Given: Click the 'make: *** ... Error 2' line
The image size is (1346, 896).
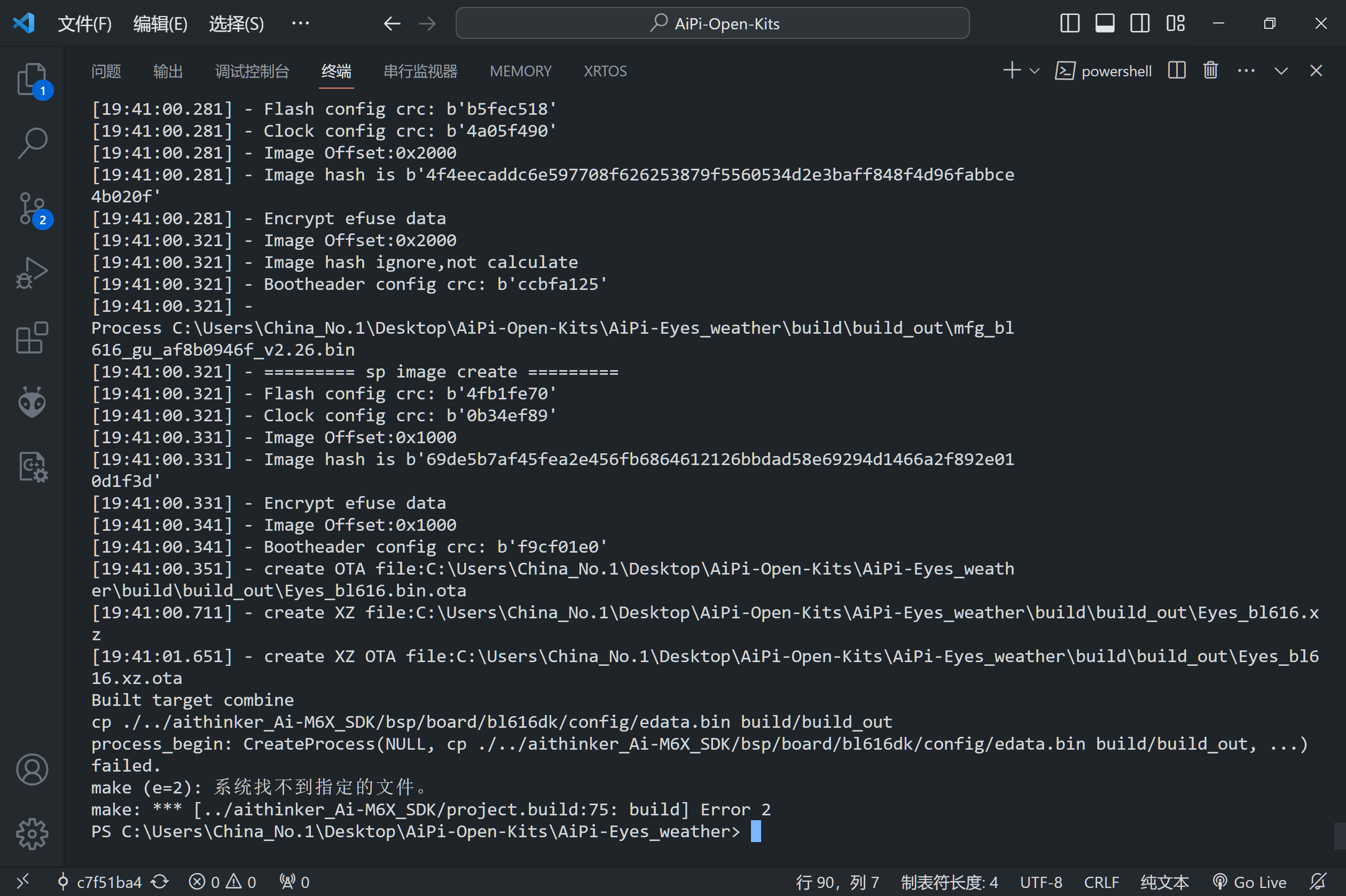Looking at the screenshot, I should (x=431, y=809).
